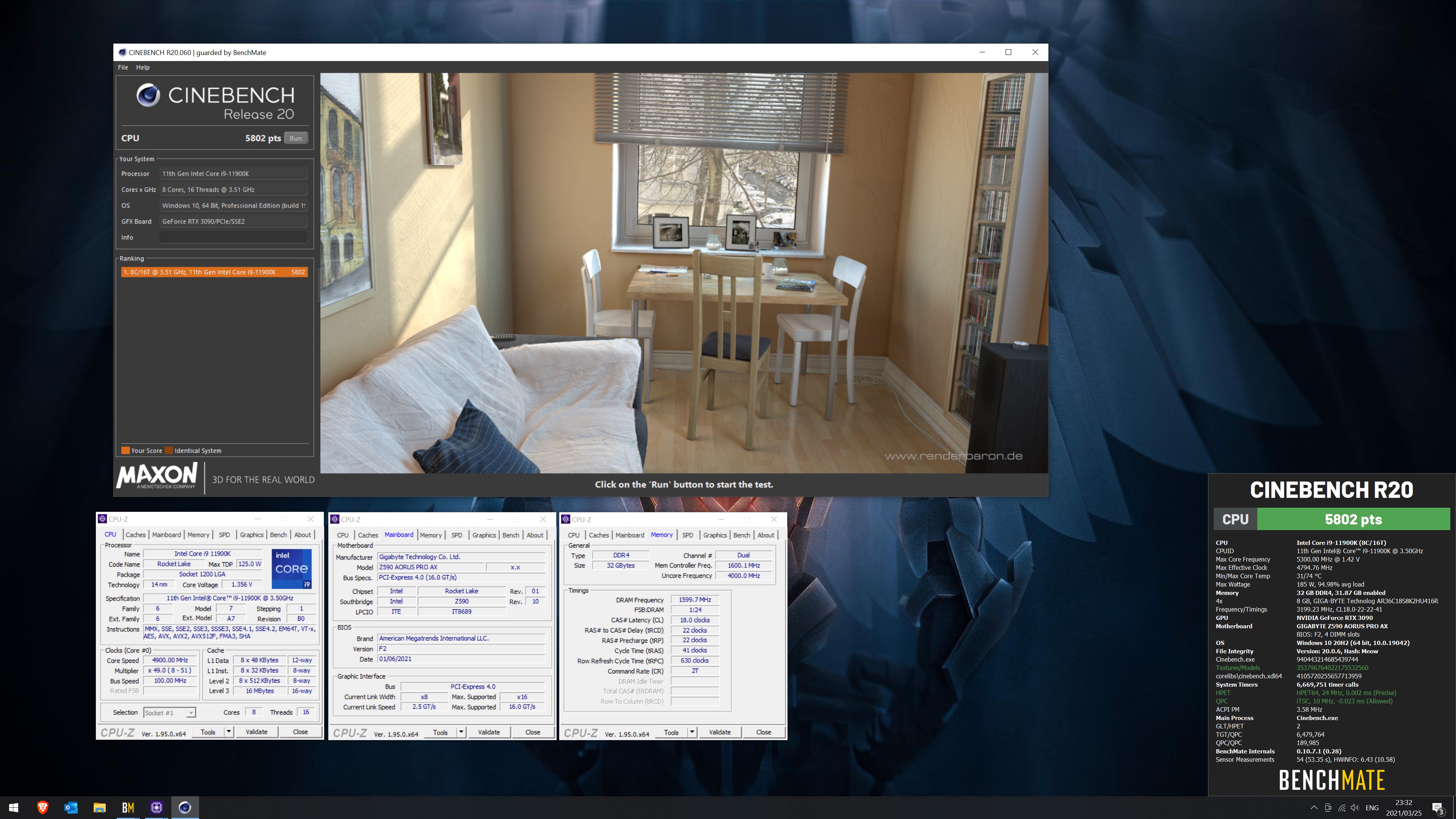Open File Explorer from taskbar

coord(99,807)
